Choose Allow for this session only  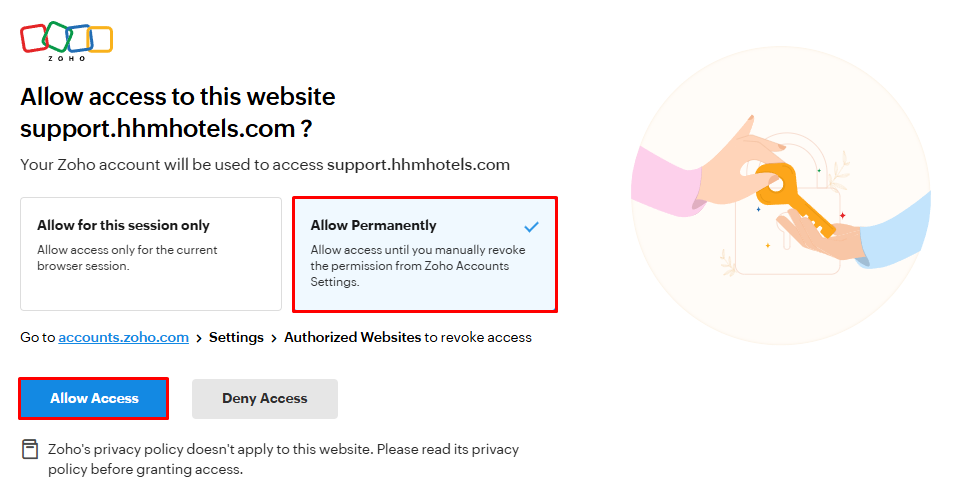pyautogui.click(x=151, y=253)
